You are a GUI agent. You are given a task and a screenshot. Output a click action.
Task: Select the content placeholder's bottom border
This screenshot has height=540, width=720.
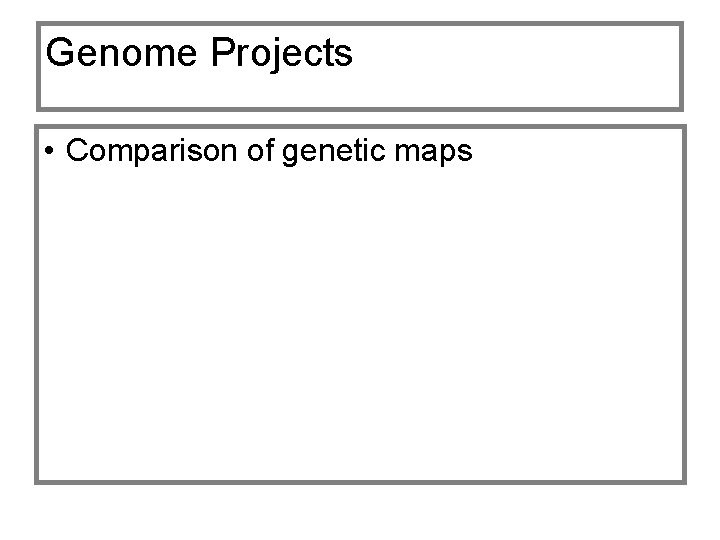coord(360,482)
